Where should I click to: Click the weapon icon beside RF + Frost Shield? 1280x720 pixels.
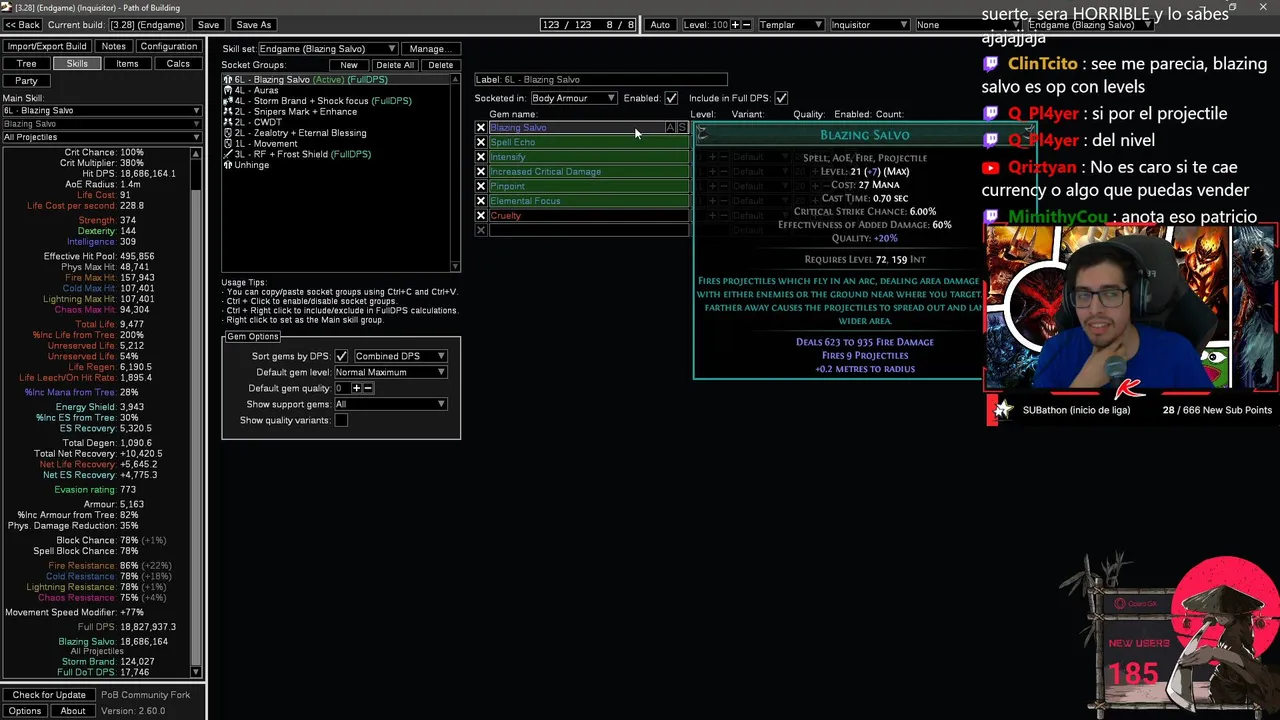[228, 155]
